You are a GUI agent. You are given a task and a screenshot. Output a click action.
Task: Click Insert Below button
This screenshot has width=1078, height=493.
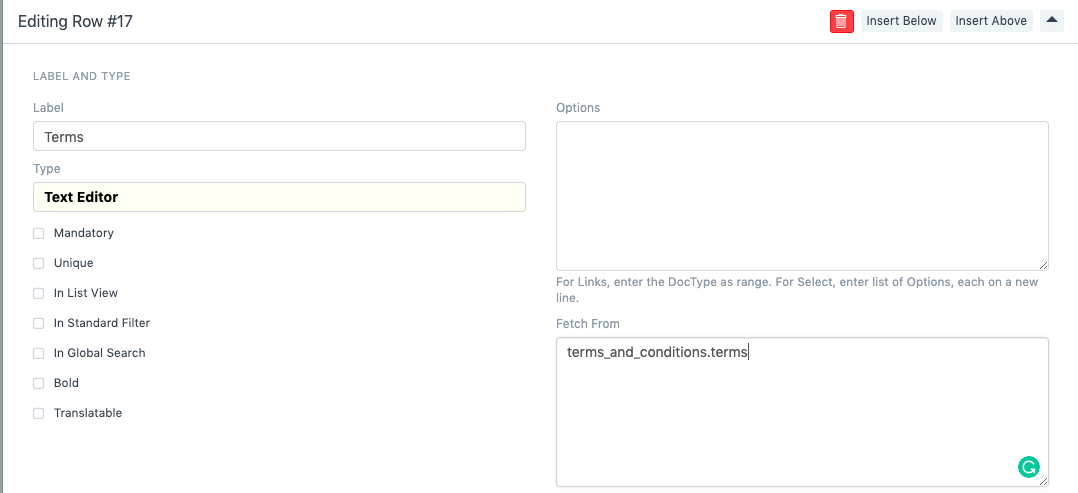coord(901,21)
